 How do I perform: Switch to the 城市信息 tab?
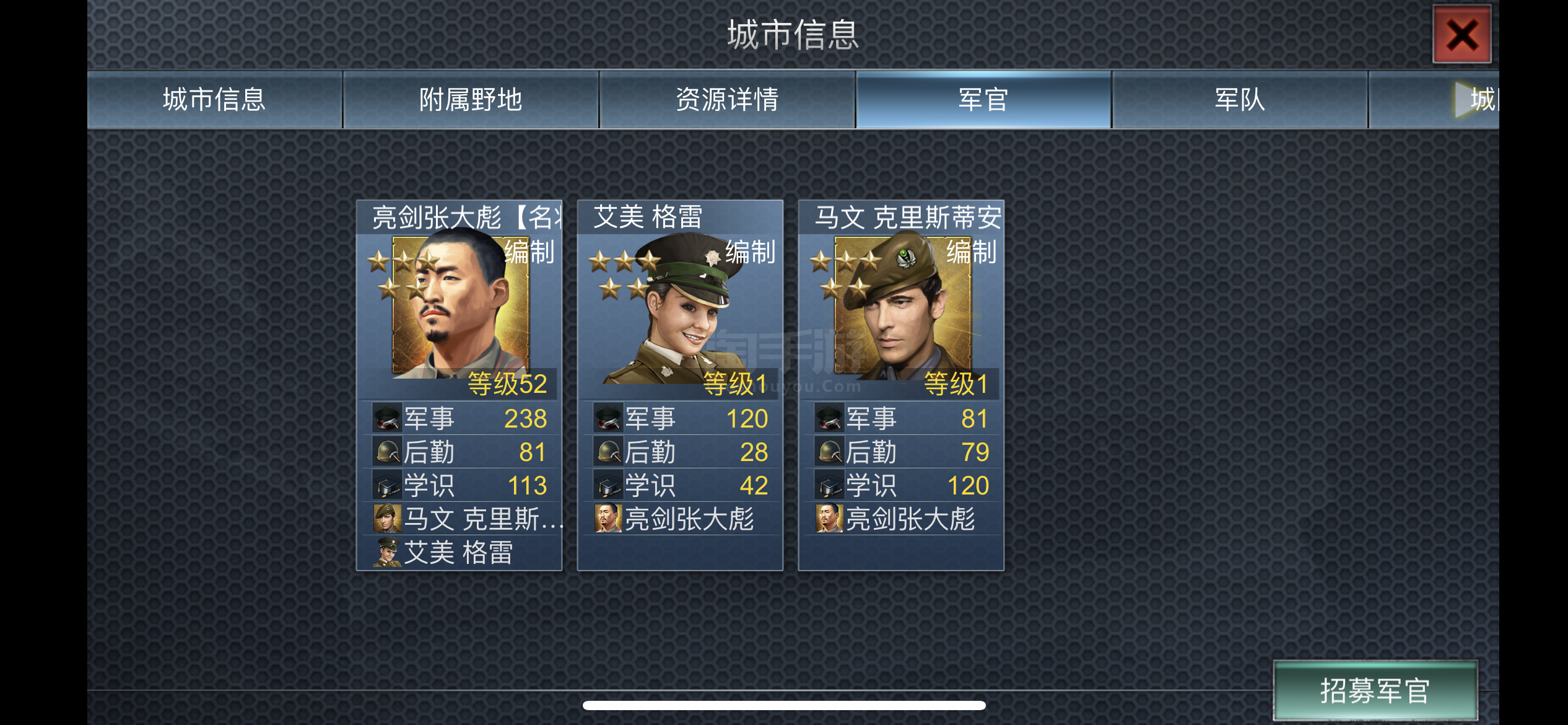pos(214,99)
